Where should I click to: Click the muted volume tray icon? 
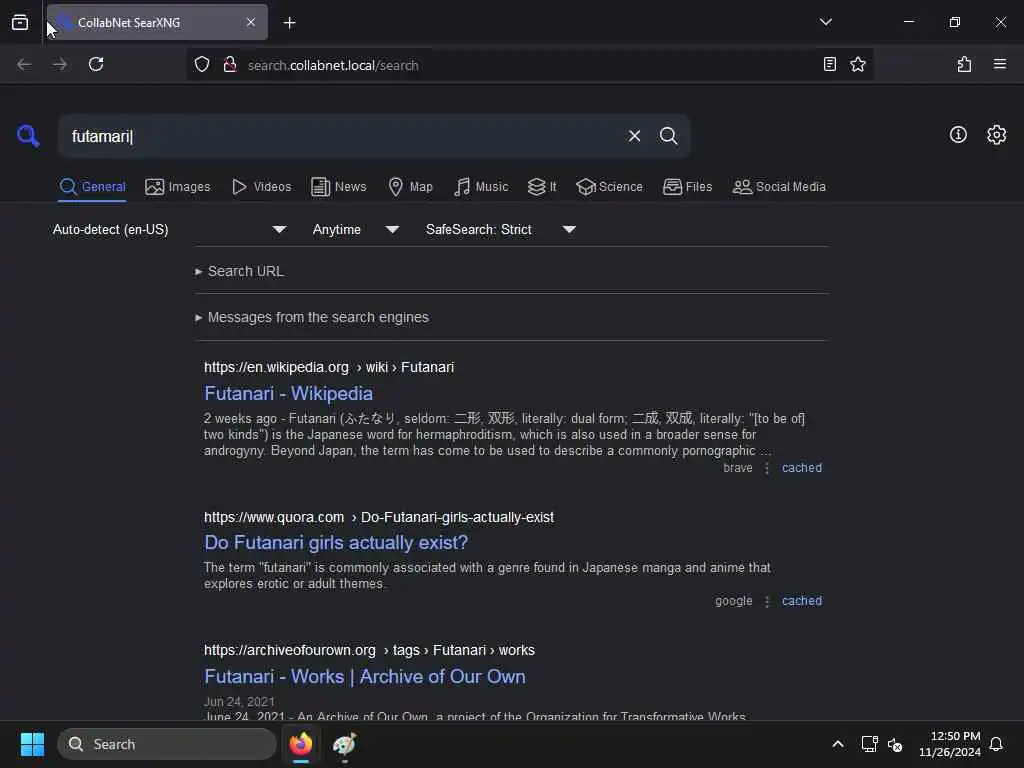pyautogui.click(x=895, y=744)
